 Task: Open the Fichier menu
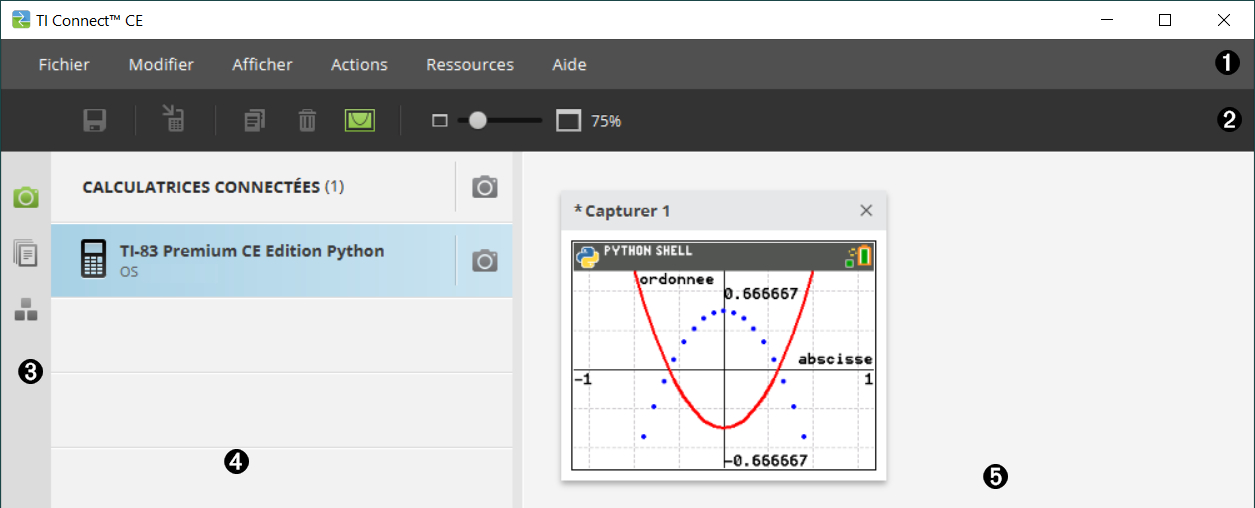click(x=64, y=65)
